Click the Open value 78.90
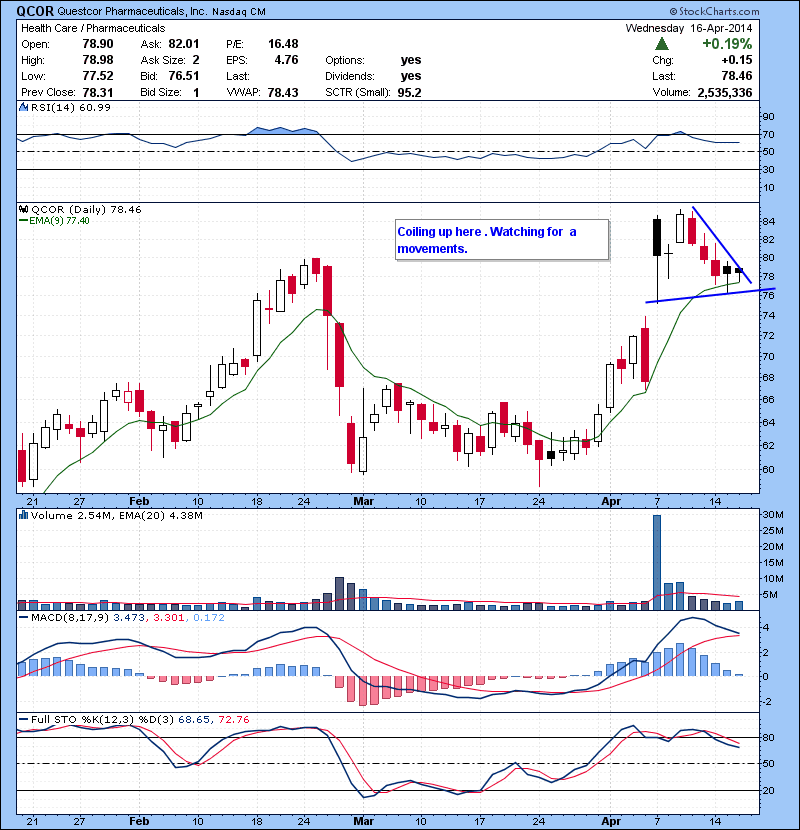800x830 pixels. coord(98,44)
